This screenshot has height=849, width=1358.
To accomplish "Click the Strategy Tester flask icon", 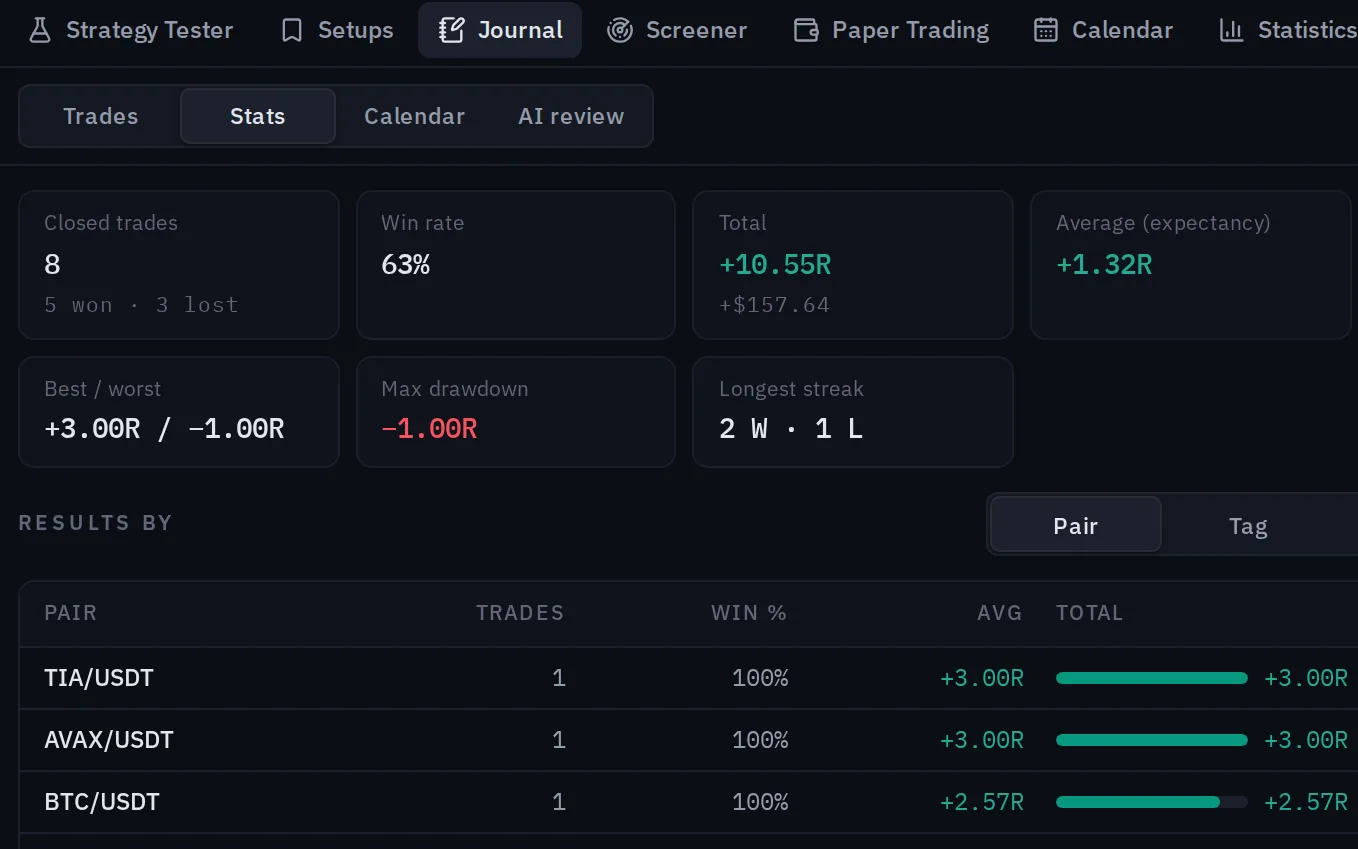I will coord(39,30).
